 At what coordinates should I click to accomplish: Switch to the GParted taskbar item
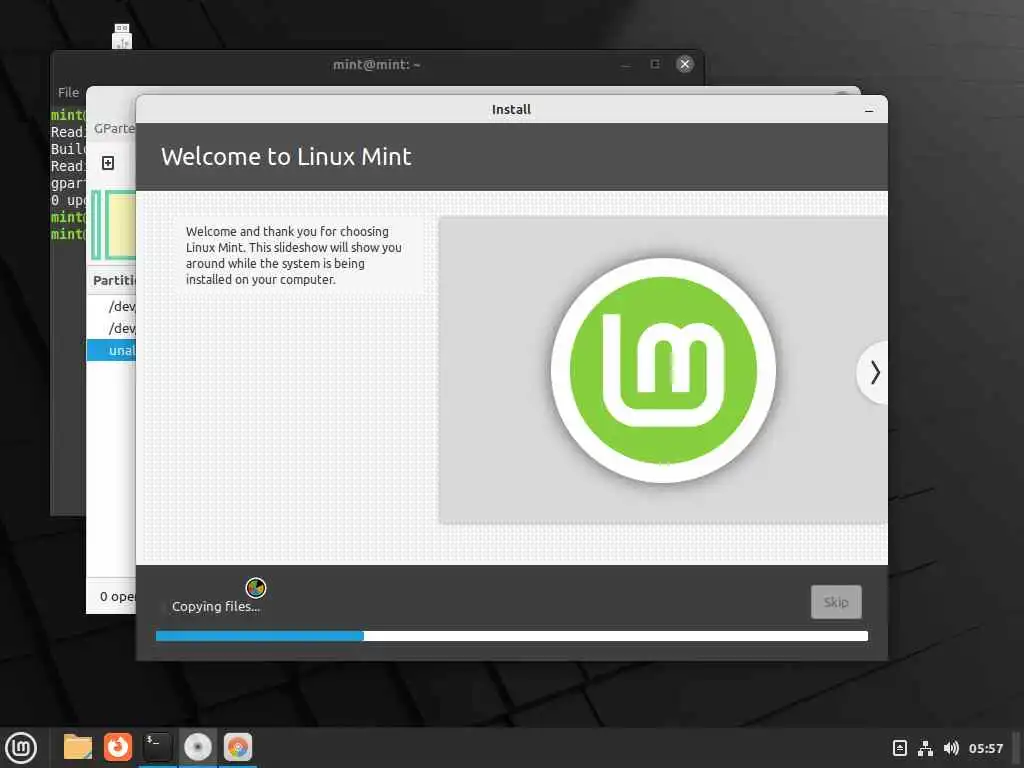237,747
